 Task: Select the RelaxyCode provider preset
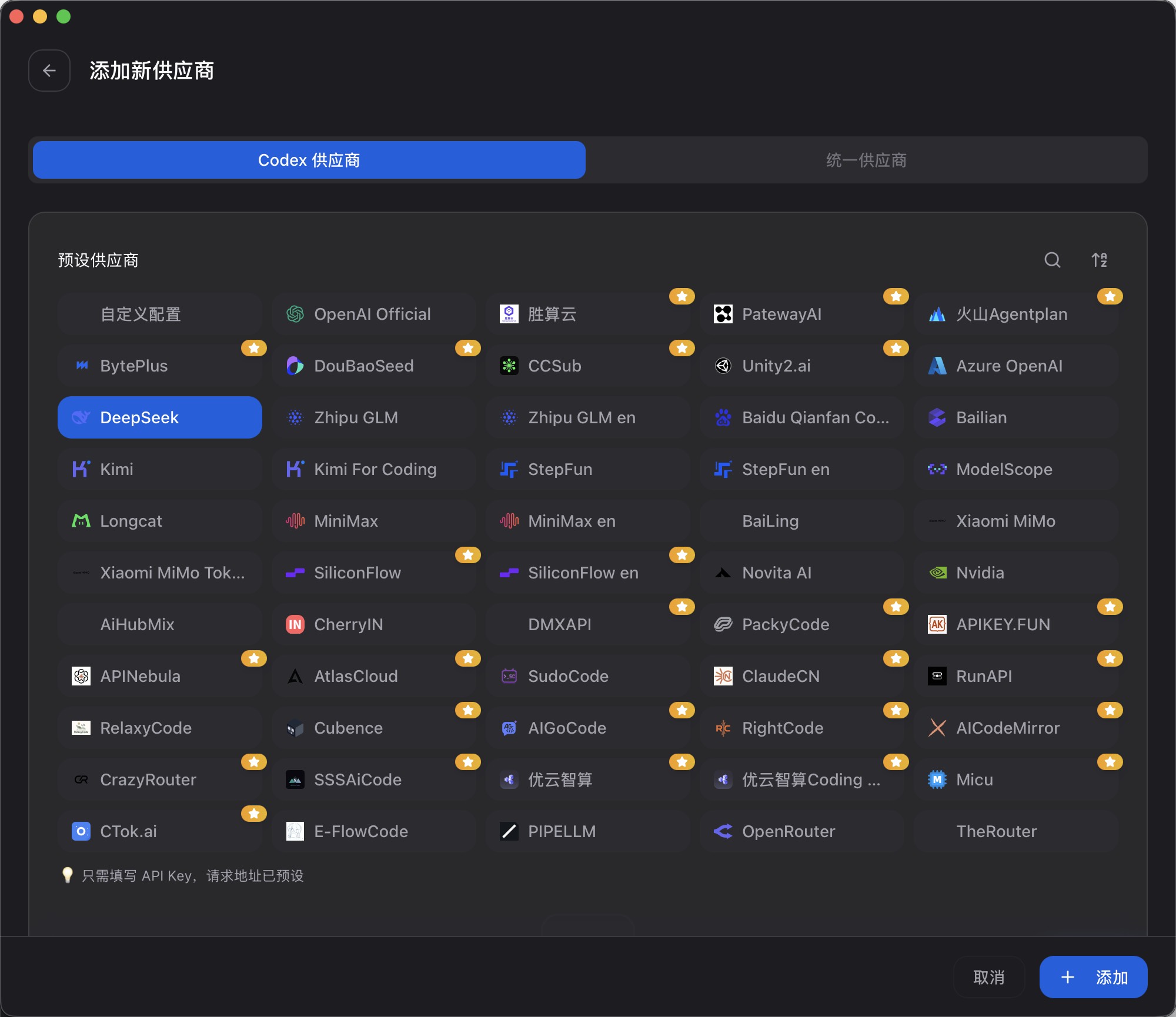coord(160,728)
